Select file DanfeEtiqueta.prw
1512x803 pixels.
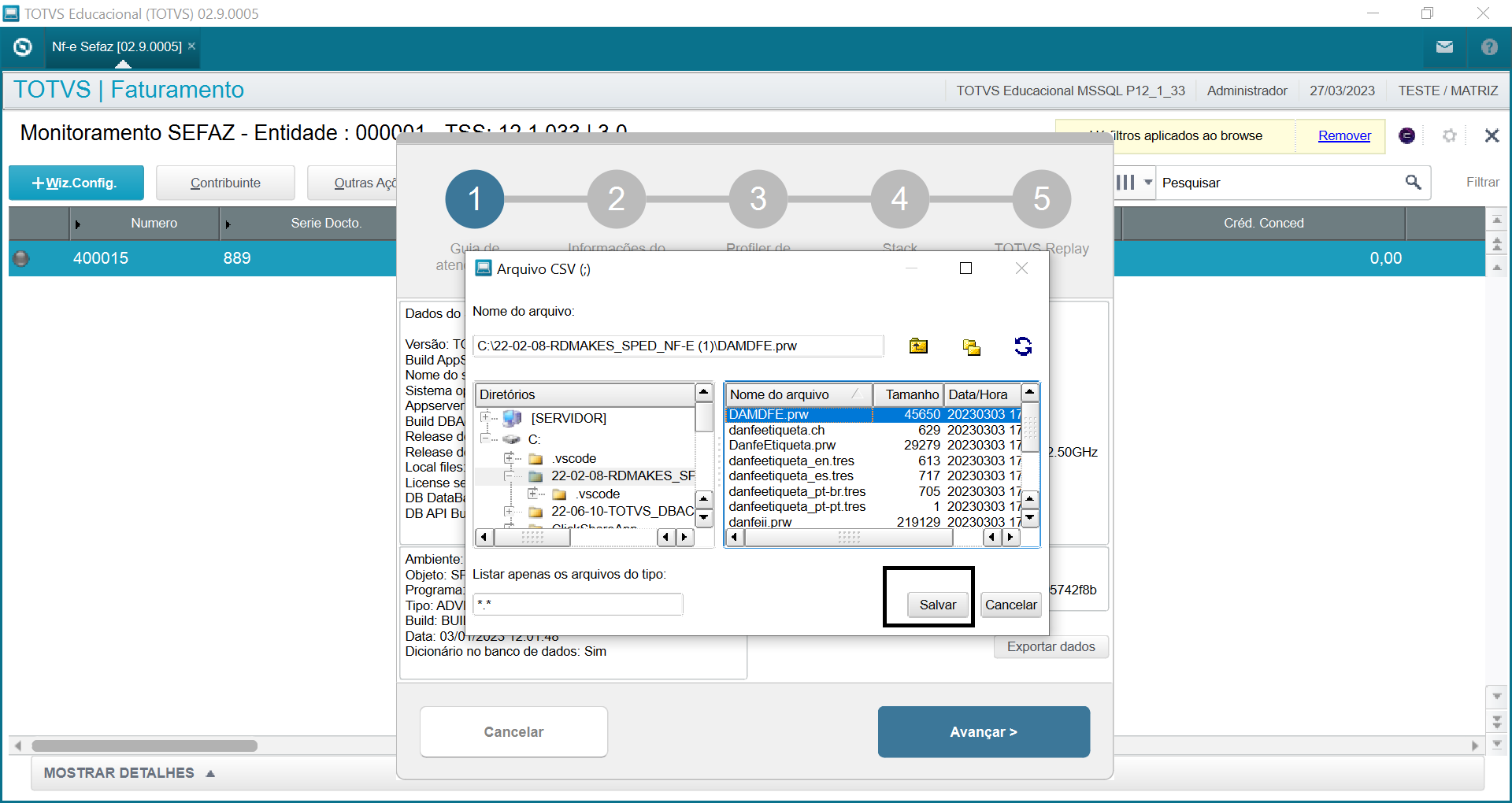(x=873, y=446)
